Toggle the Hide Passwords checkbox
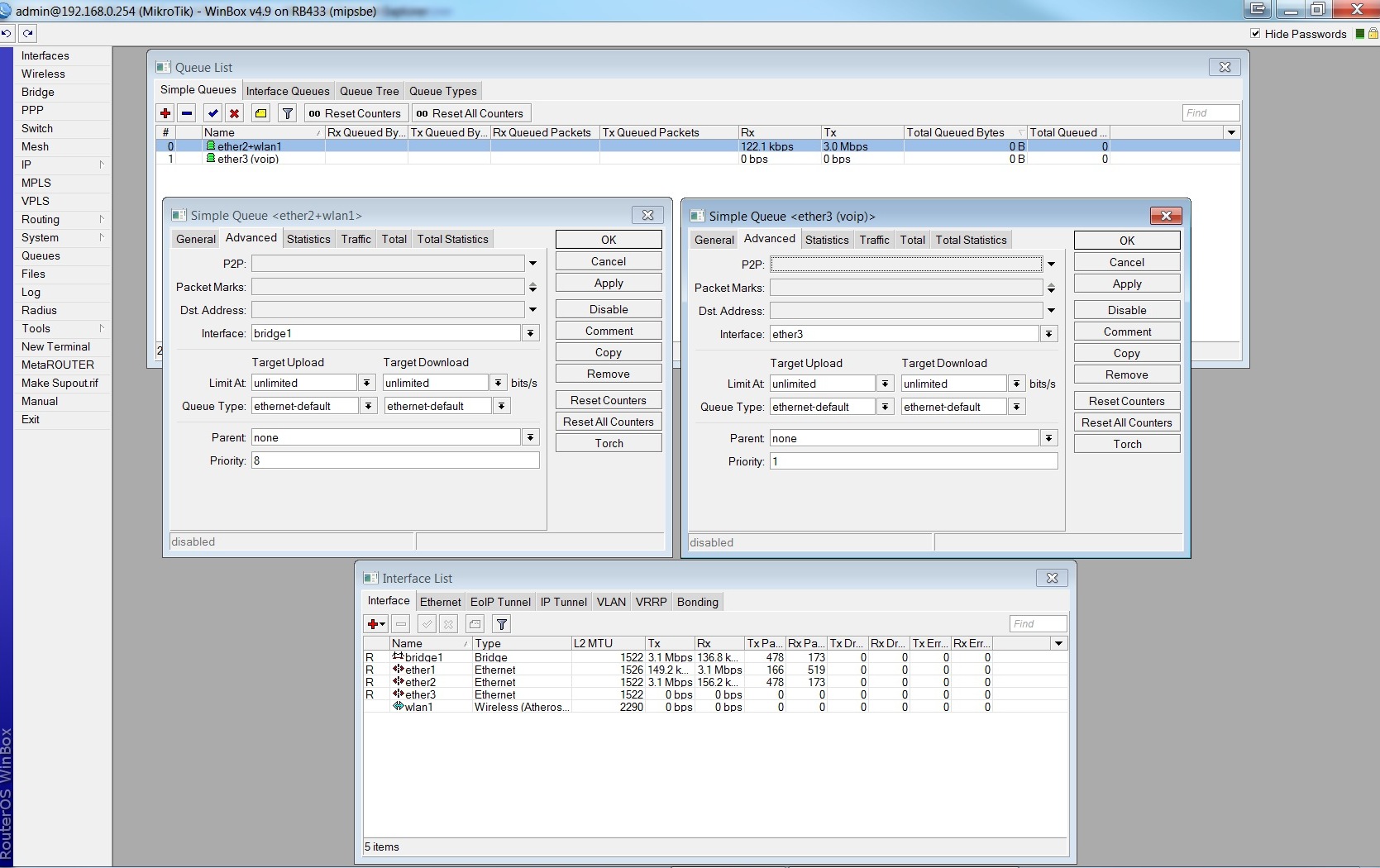 point(1255,34)
